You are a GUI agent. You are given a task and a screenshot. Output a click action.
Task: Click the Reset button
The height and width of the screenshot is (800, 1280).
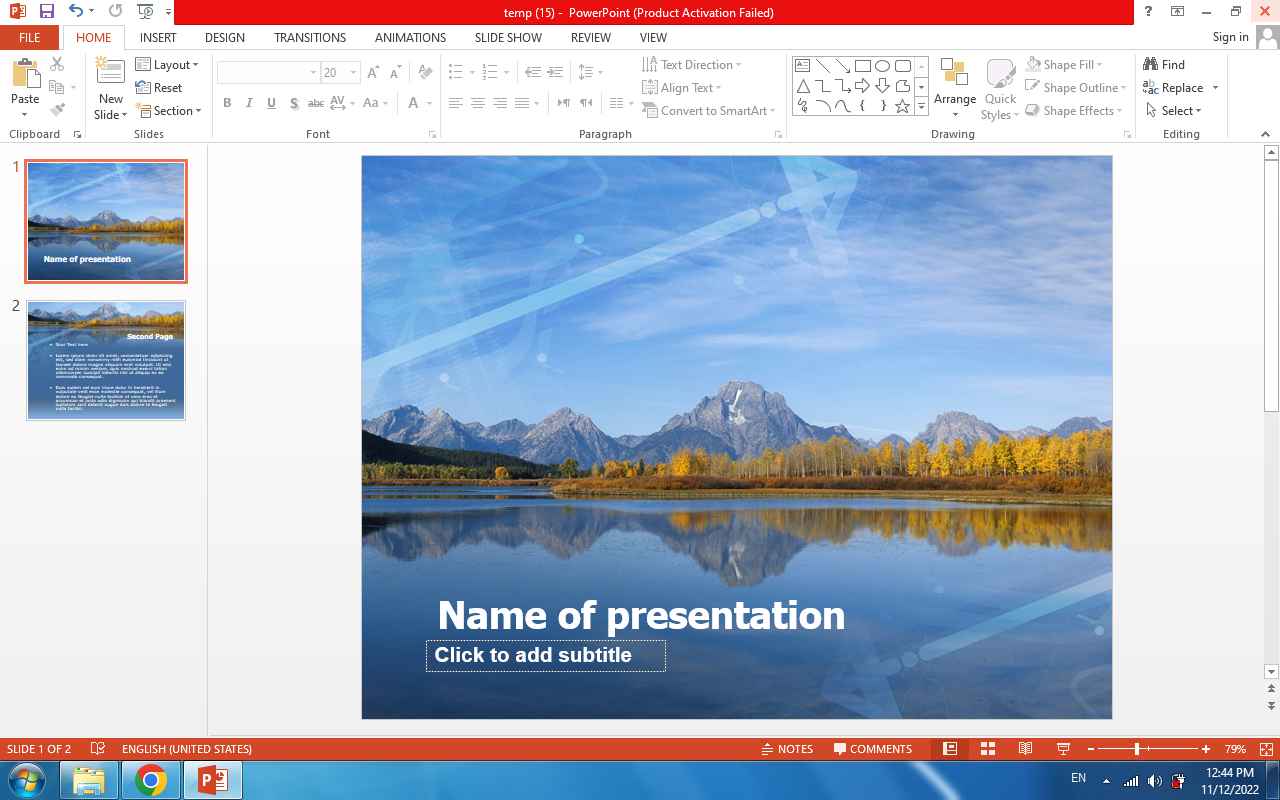(159, 88)
